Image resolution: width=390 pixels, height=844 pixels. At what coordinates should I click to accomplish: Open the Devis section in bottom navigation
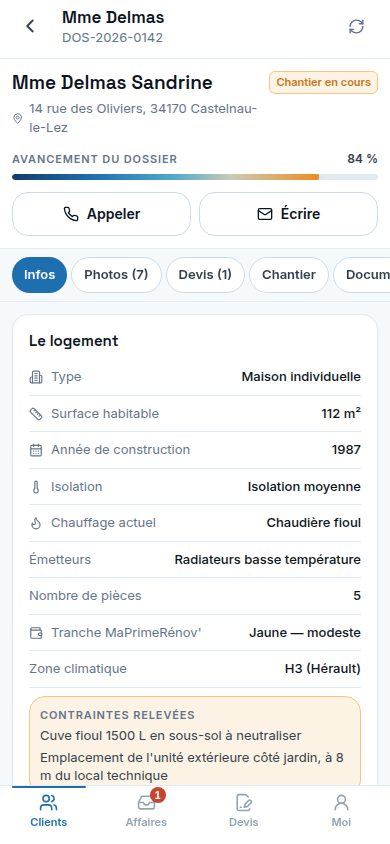click(244, 811)
